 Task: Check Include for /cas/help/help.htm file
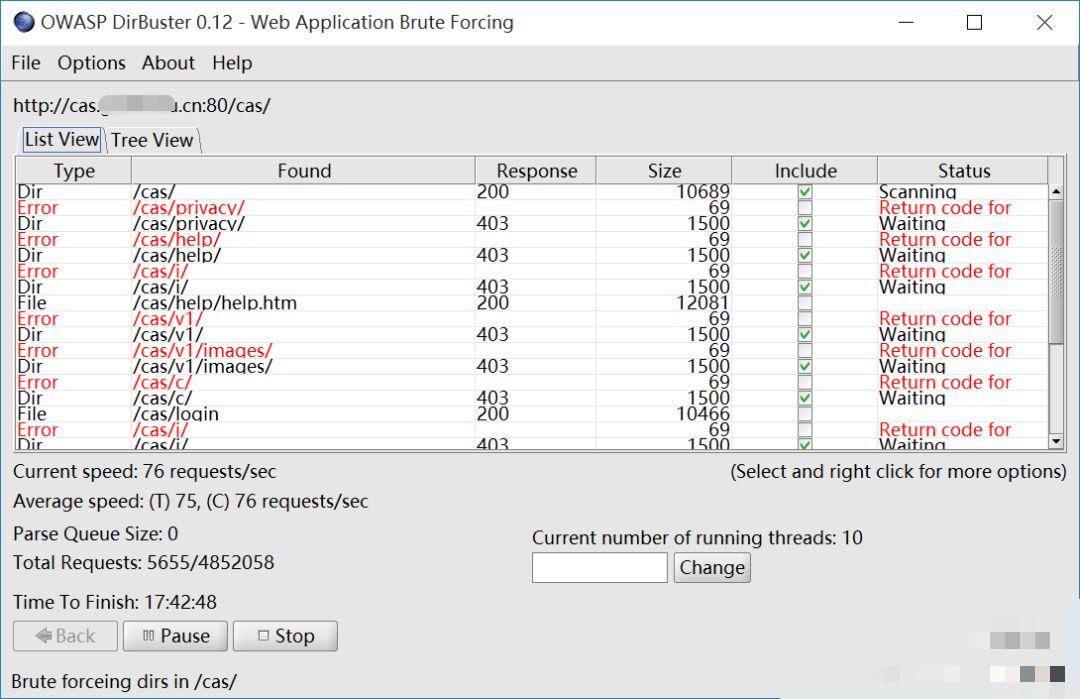click(x=804, y=302)
